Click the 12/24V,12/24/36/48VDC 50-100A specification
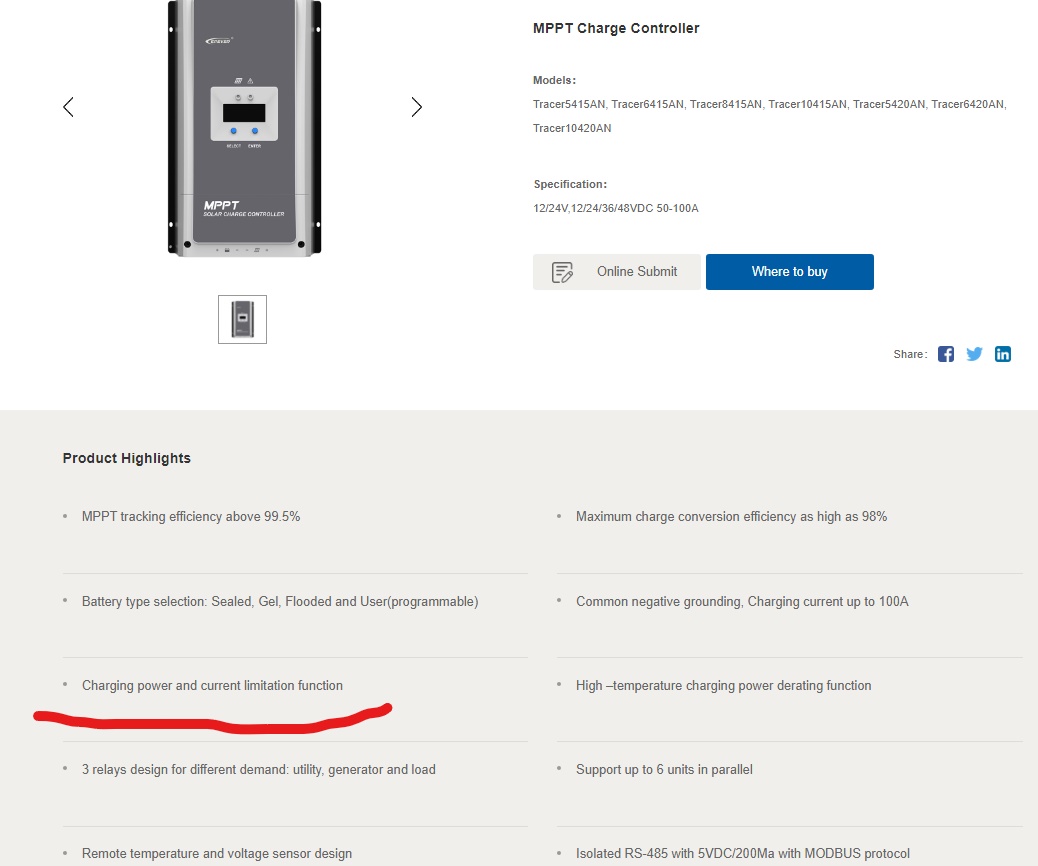 616,209
